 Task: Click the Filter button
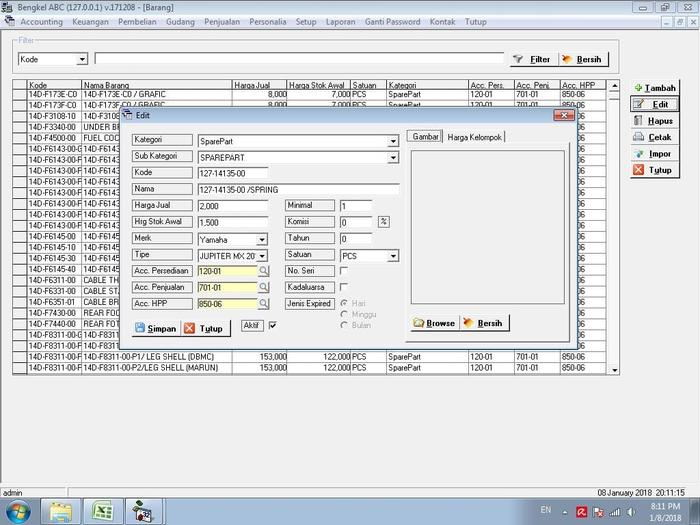[532, 60]
